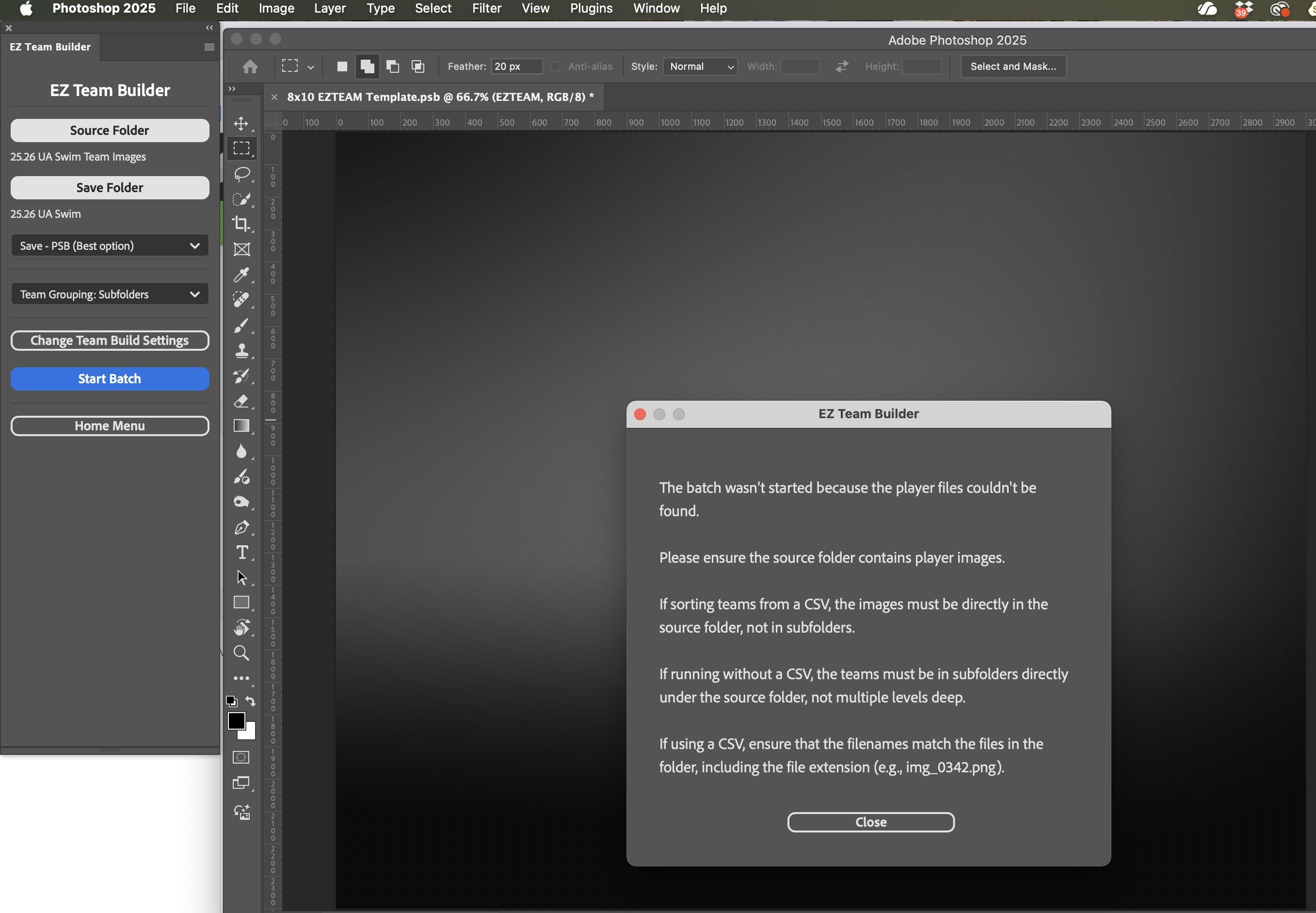
Task: Select the Crop tool
Action: (241, 224)
